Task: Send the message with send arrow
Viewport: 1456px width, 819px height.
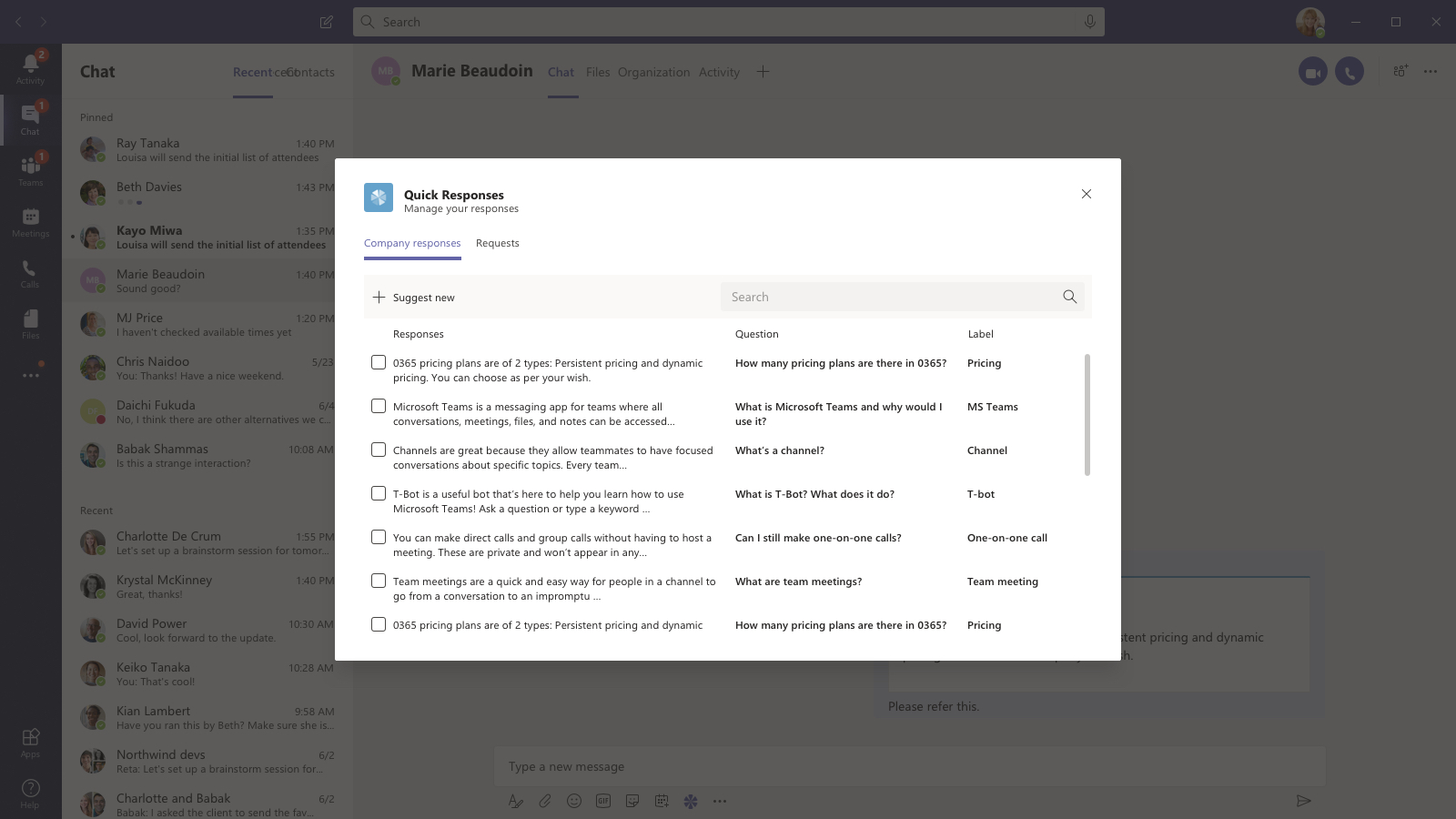Action: point(1303,801)
